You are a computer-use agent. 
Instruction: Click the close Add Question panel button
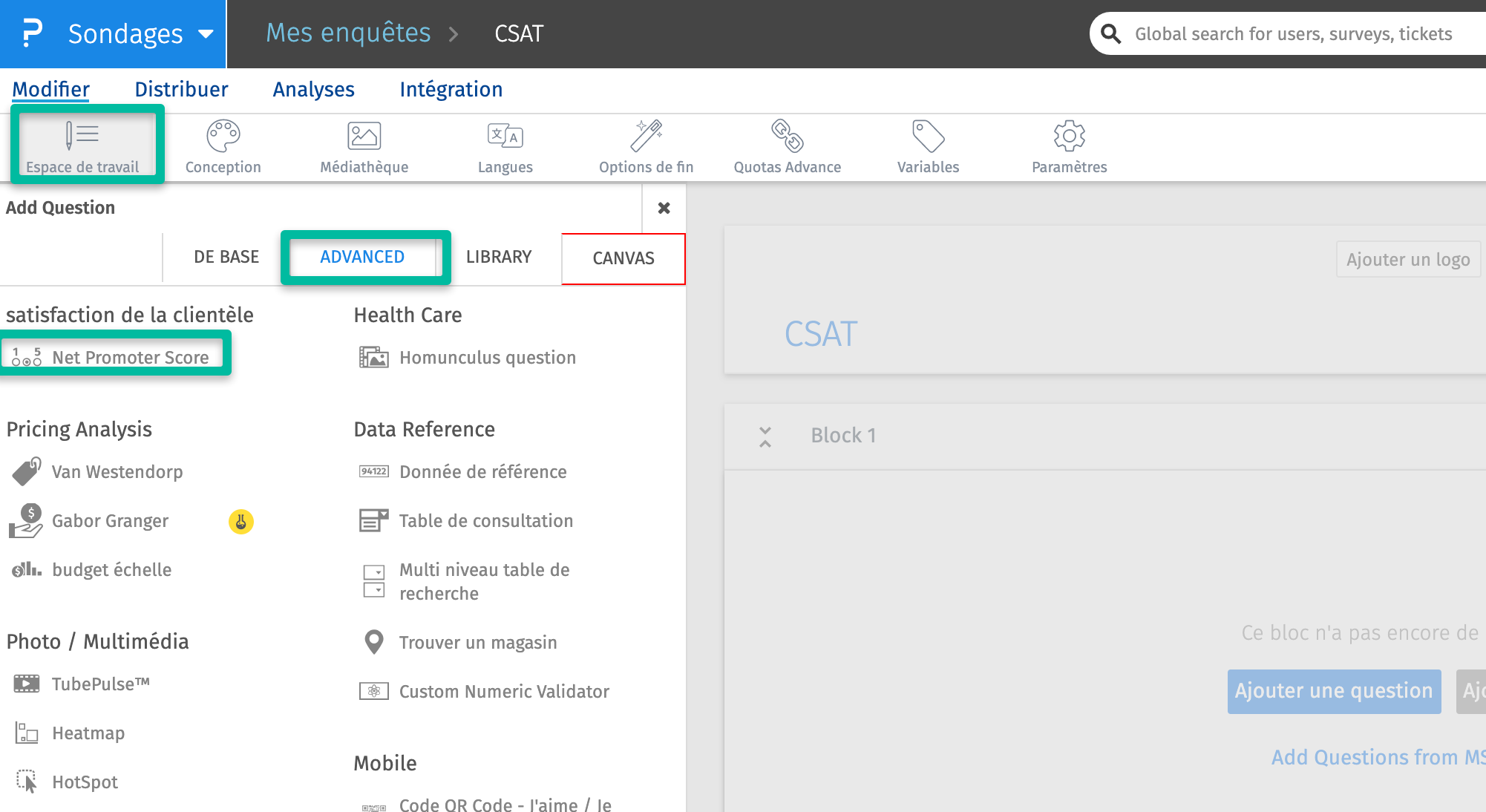pyautogui.click(x=663, y=207)
